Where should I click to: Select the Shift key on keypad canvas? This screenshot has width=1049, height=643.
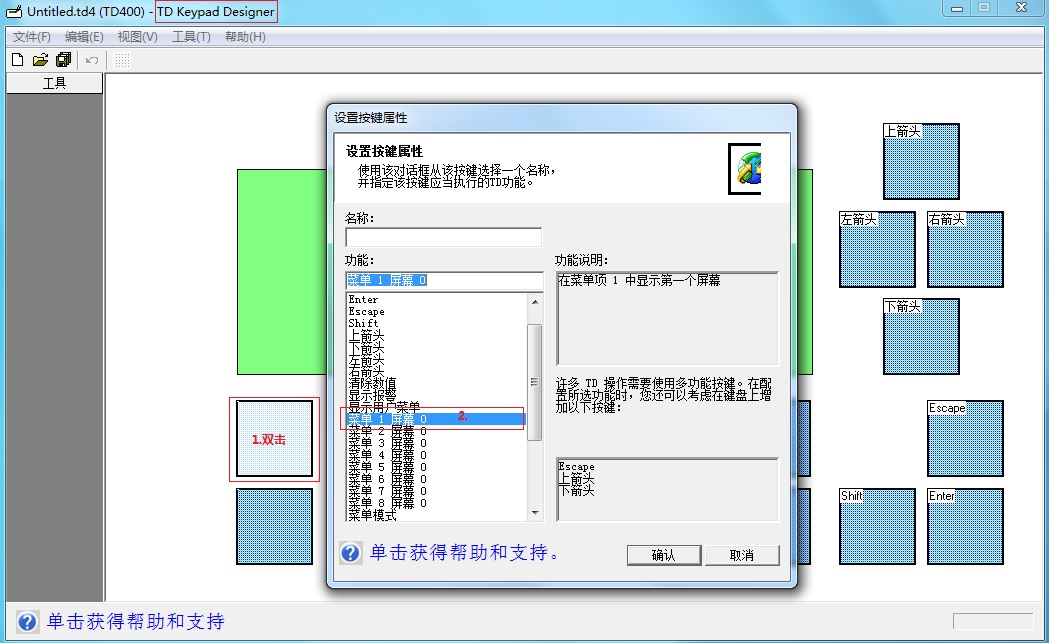[x=877, y=527]
